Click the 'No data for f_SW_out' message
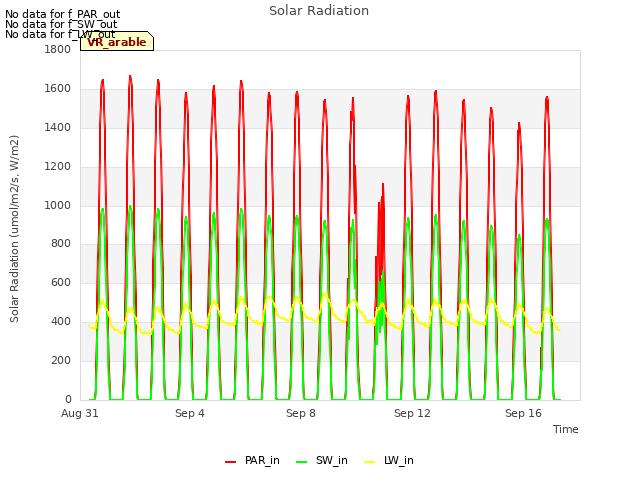 [x=61, y=24]
